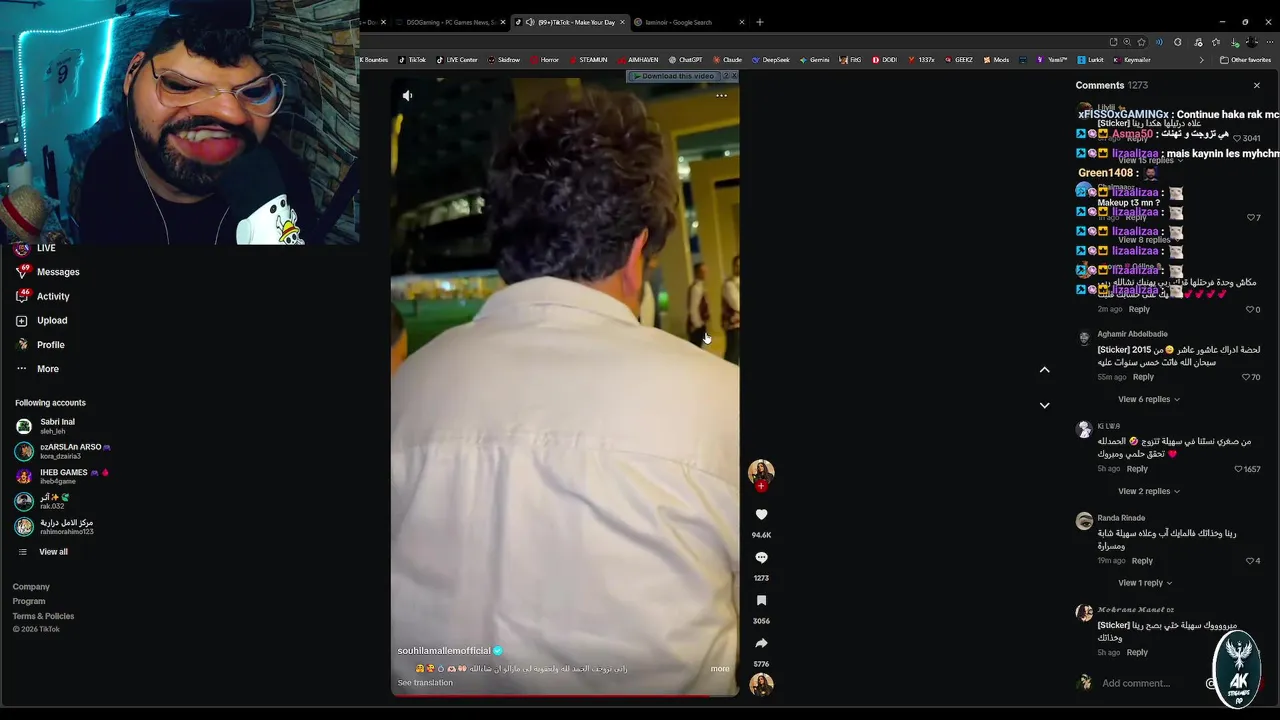Viewport: 1280px width, 720px height.
Task: Open Activity notifications in the sidebar
Action: pyautogui.click(x=43, y=296)
